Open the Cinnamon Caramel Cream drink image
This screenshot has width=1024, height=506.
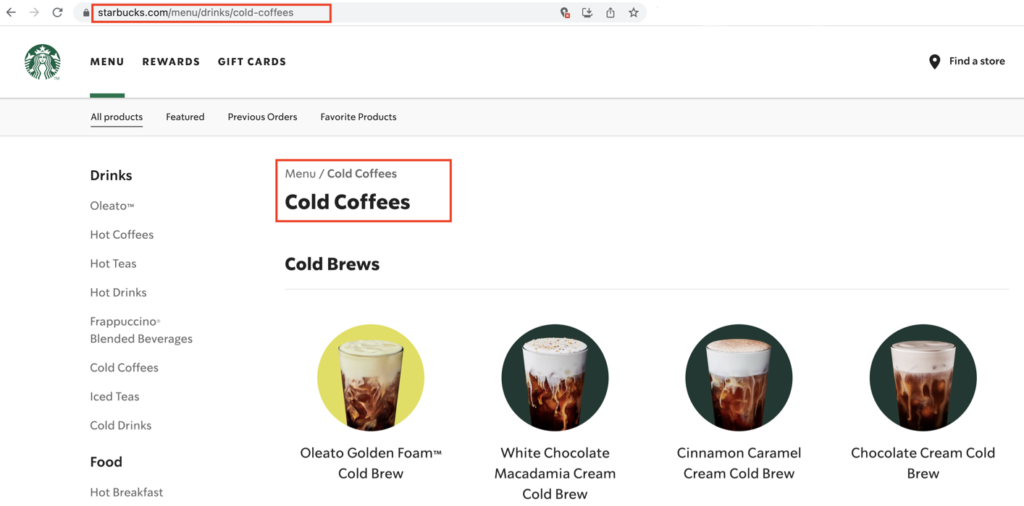(739, 378)
